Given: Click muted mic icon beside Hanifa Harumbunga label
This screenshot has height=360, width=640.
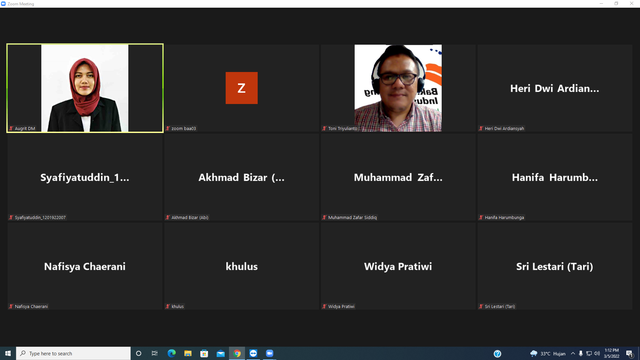Looking at the screenshot, I should (x=481, y=217).
